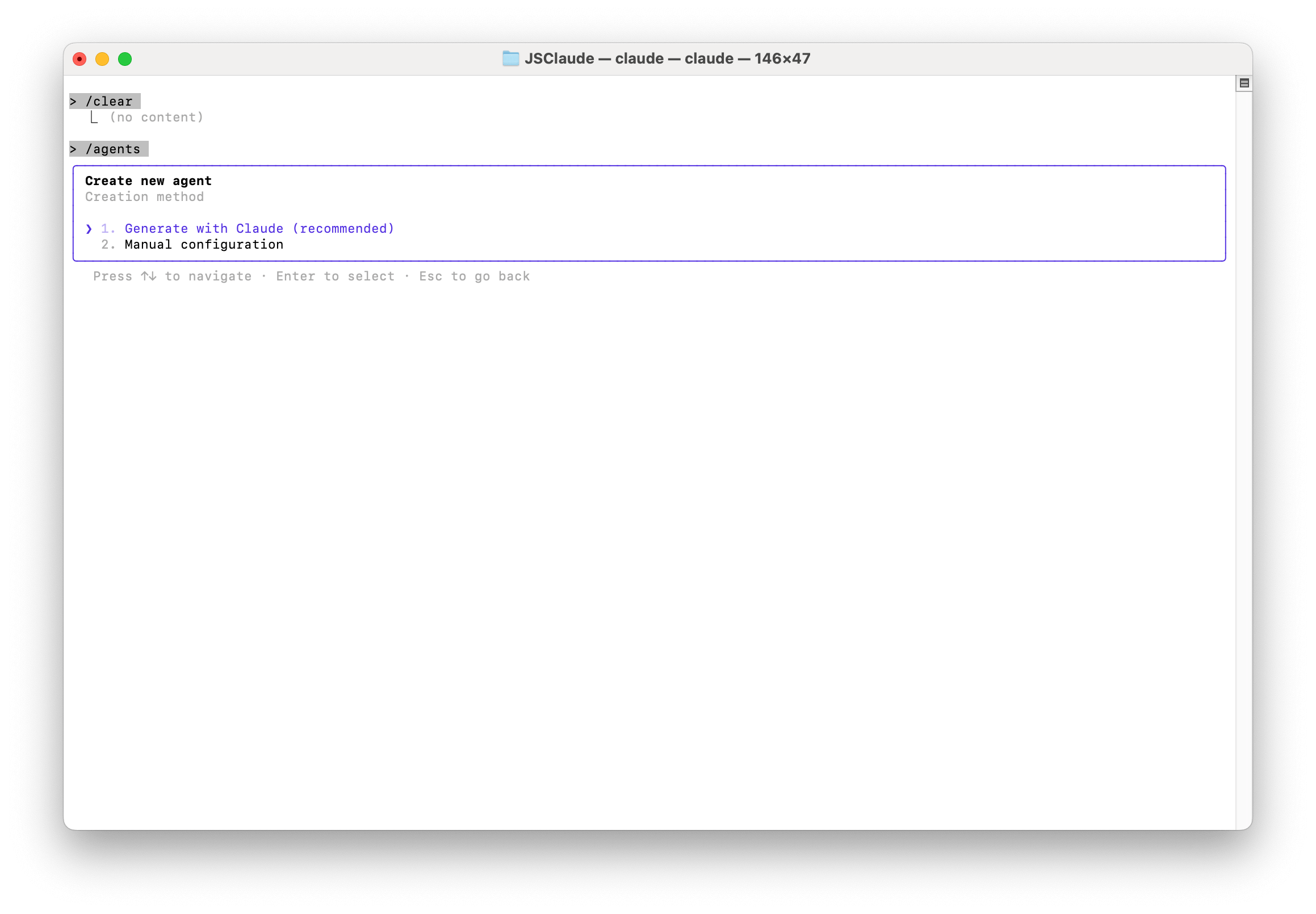Image resolution: width=1316 pixels, height=914 pixels.
Task: Click the Esc to go back hint
Action: [x=473, y=276]
